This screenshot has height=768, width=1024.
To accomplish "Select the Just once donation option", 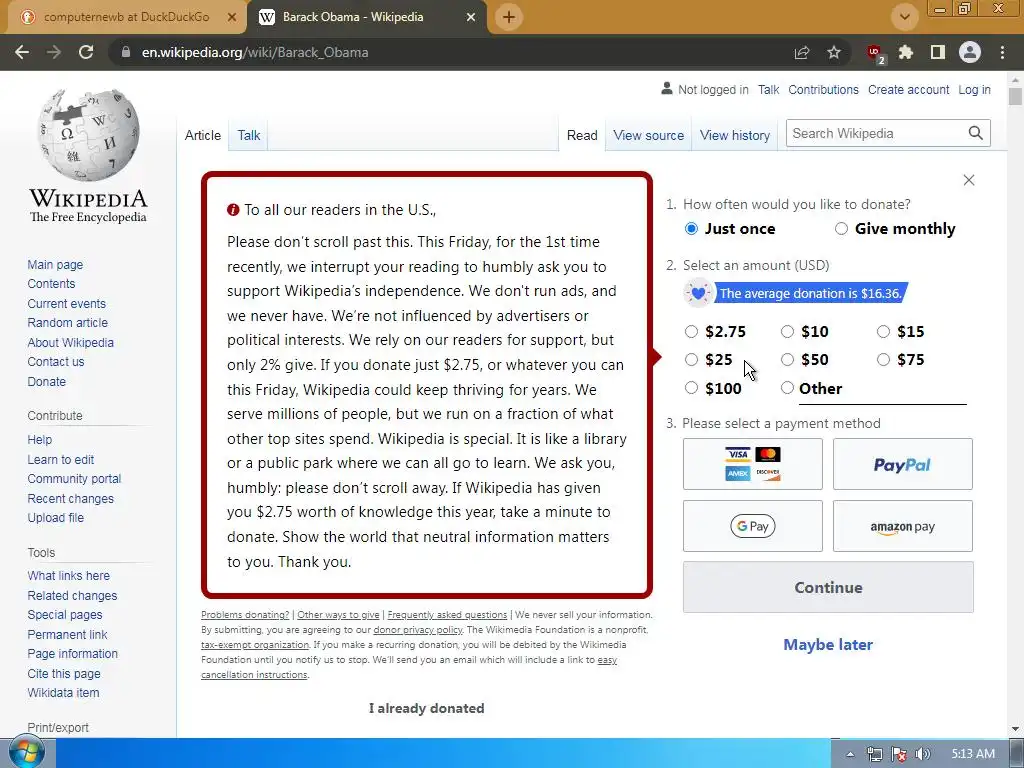I will [x=691, y=229].
